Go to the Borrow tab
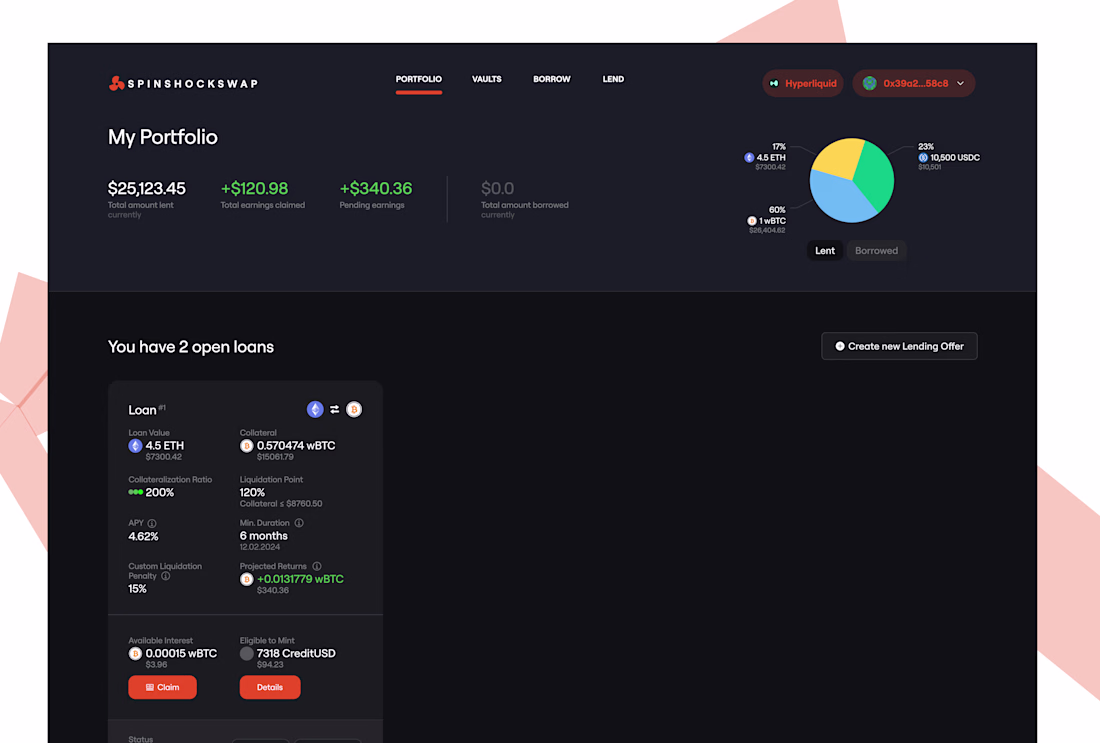This screenshot has height=743, width=1100. (x=551, y=79)
